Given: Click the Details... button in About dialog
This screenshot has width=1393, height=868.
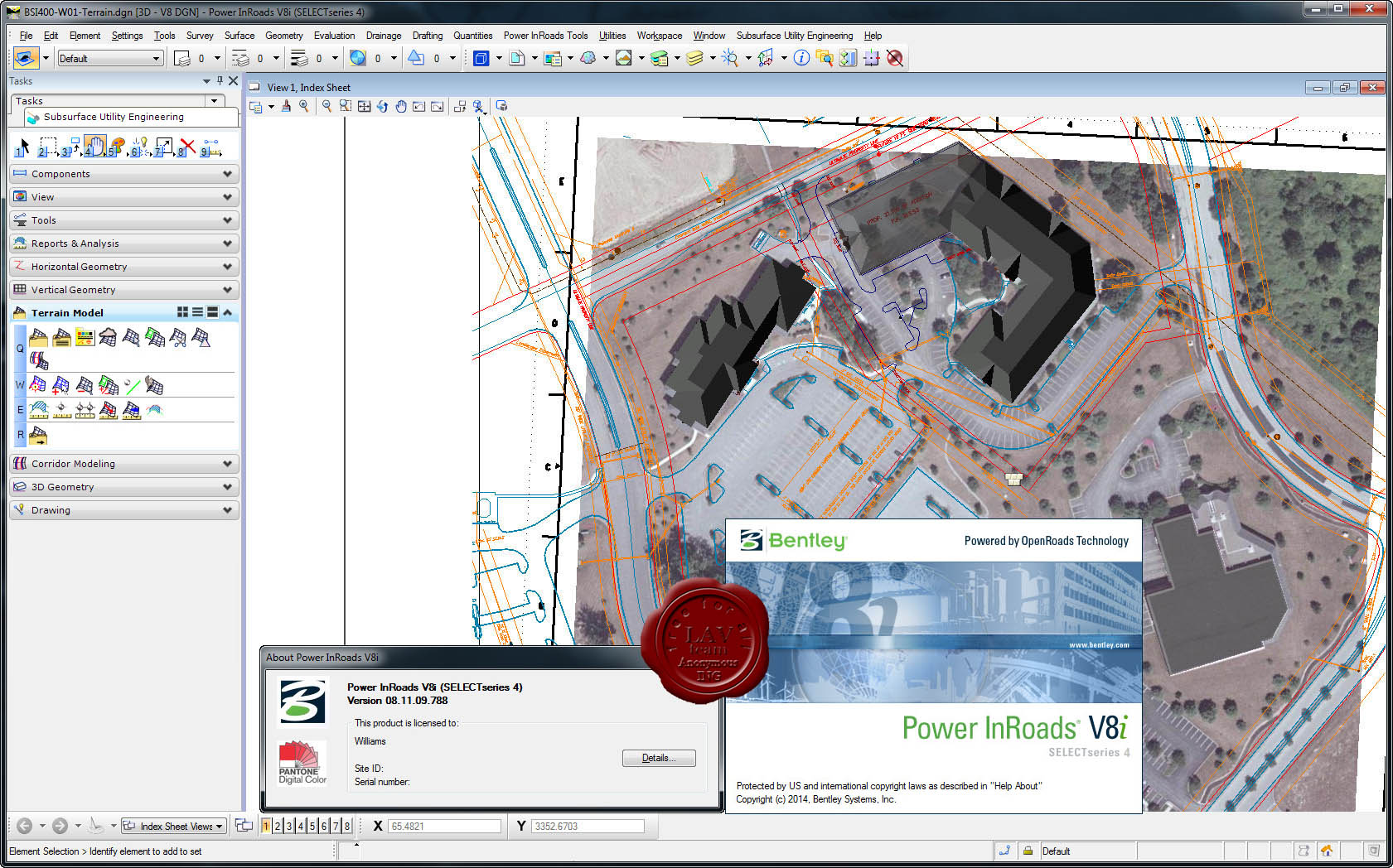Looking at the screenshot, I should 659,758.
